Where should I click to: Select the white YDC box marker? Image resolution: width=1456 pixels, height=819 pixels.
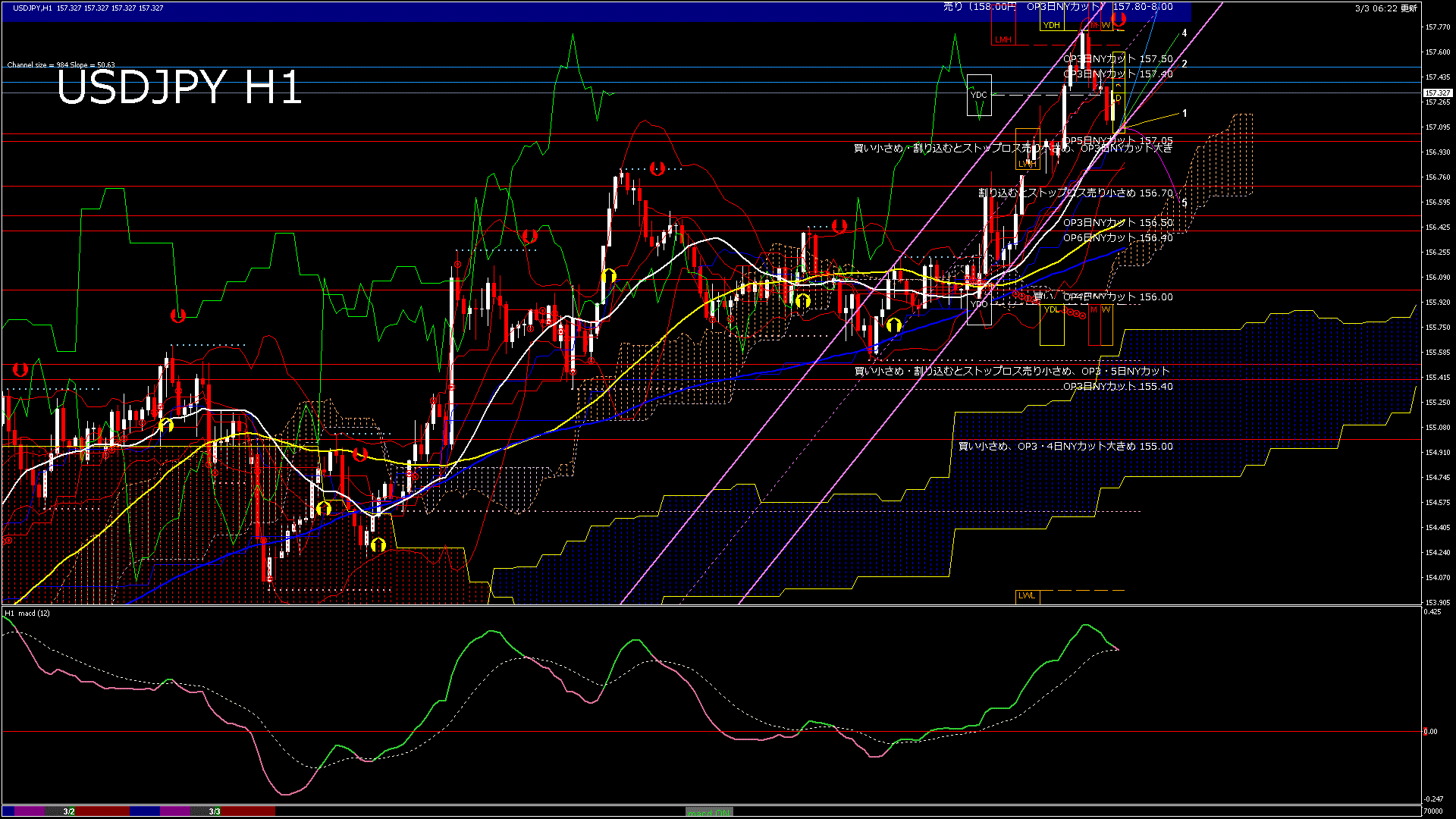pyautogui.click(x=979, y=95)
